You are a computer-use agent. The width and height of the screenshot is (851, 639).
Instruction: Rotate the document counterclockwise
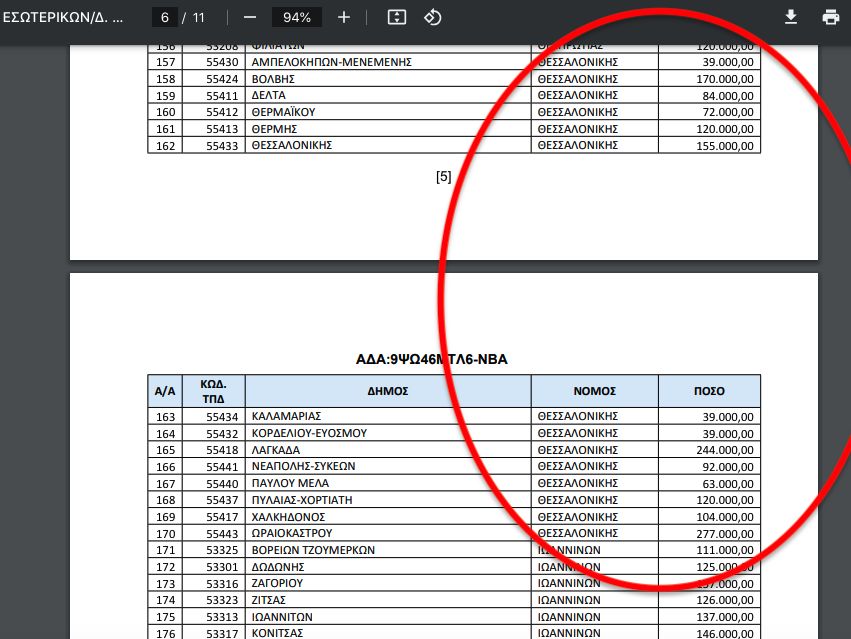click(x=433, y=17)
